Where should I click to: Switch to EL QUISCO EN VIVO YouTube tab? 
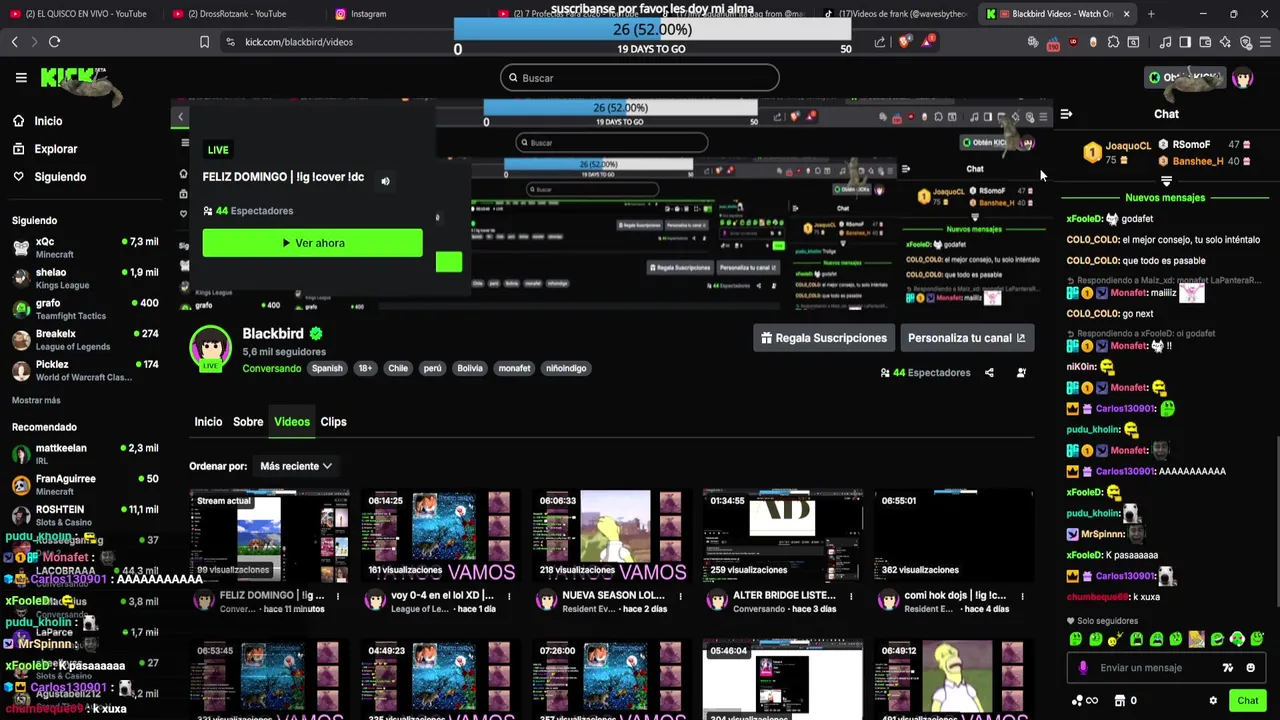tap(80, 14)
